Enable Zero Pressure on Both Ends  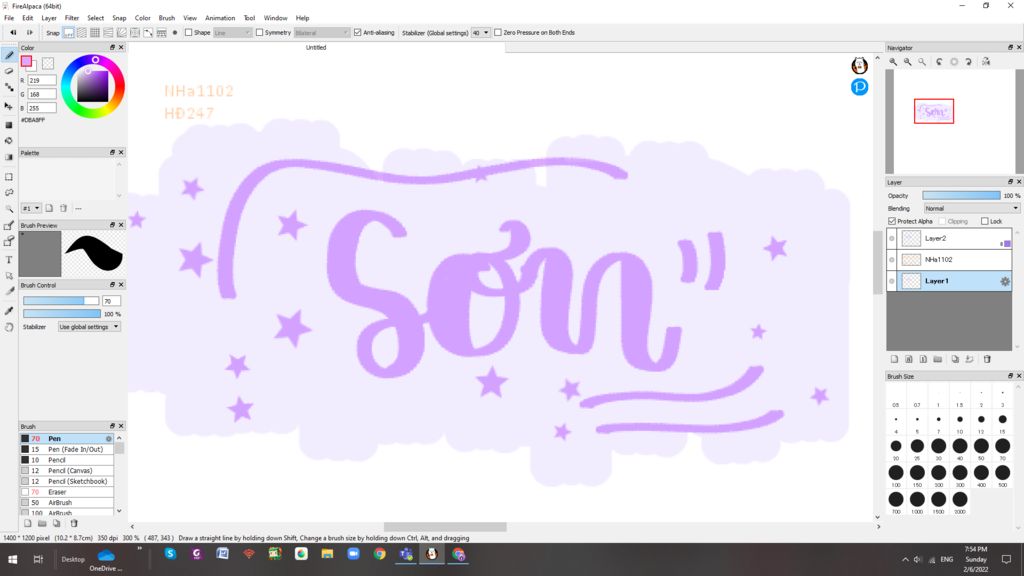498,33
